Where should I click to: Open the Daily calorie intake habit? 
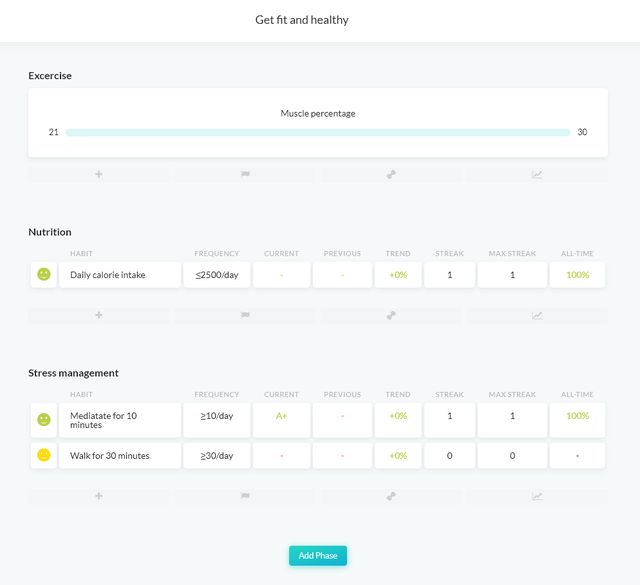click(120, 275)
